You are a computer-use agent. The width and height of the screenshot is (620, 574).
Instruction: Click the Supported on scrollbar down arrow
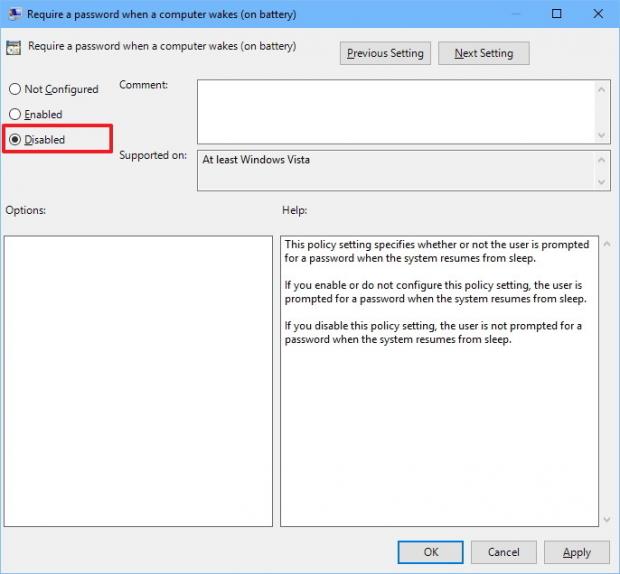click(602, 182)
